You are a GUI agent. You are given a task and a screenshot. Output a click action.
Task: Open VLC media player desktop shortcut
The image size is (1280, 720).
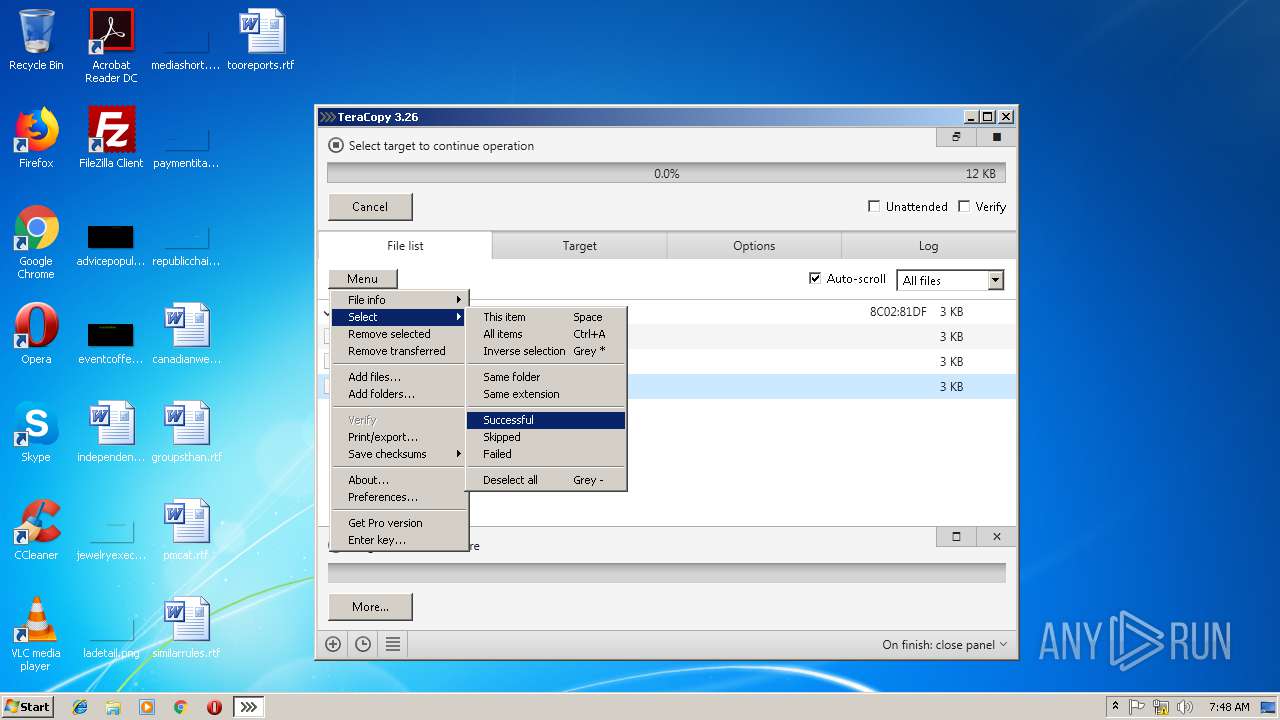(36, 634)
